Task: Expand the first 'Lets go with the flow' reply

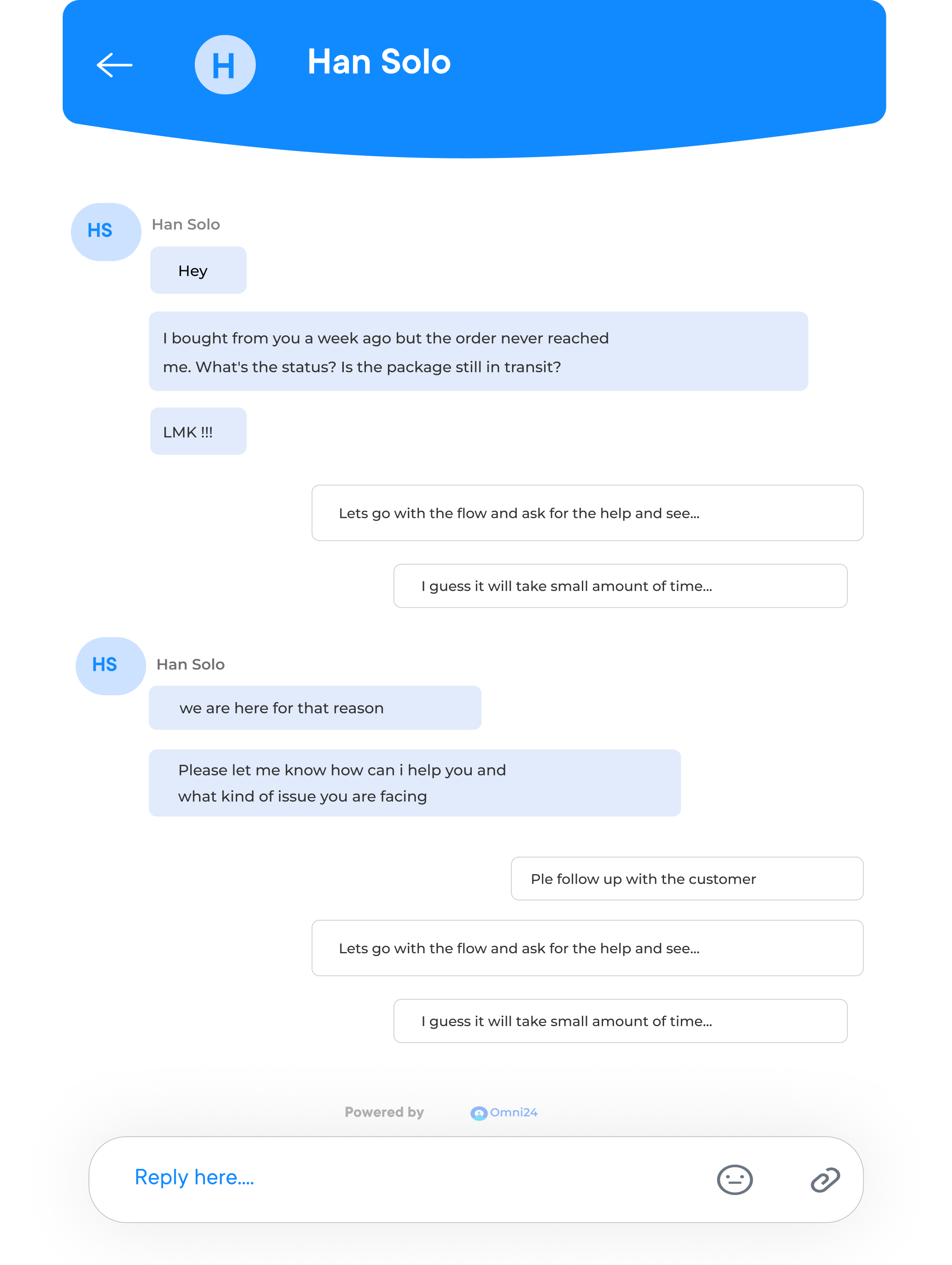Action: [587, 513]
